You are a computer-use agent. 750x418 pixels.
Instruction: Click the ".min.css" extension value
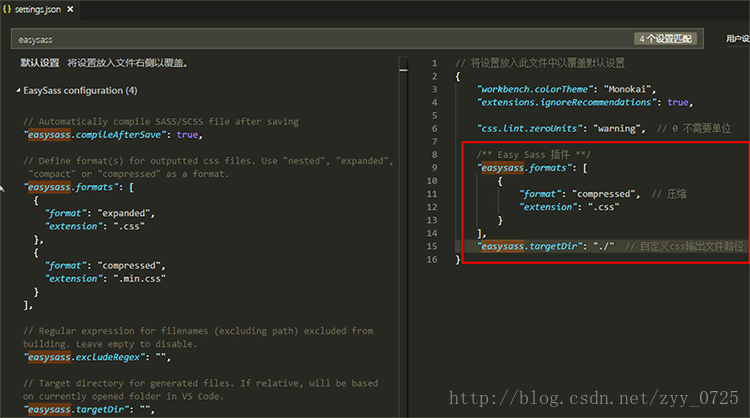pos(140,278)
